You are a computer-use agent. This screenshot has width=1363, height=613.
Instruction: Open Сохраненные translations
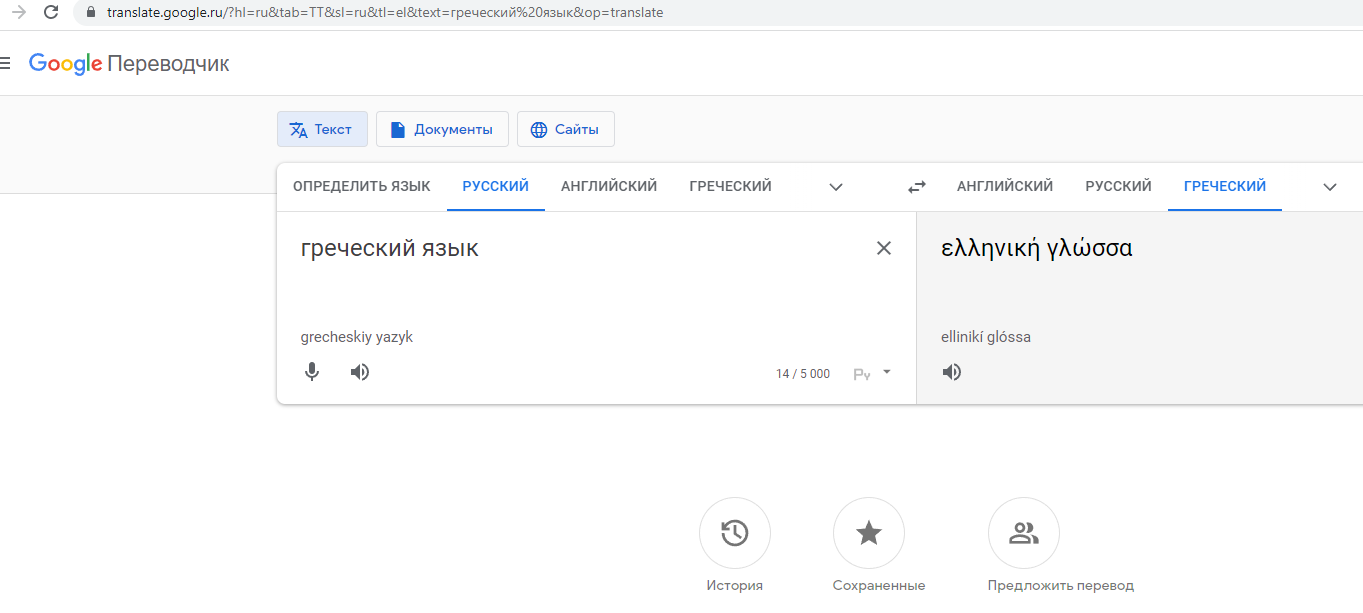pyautogui.click(x=869, y=533)
